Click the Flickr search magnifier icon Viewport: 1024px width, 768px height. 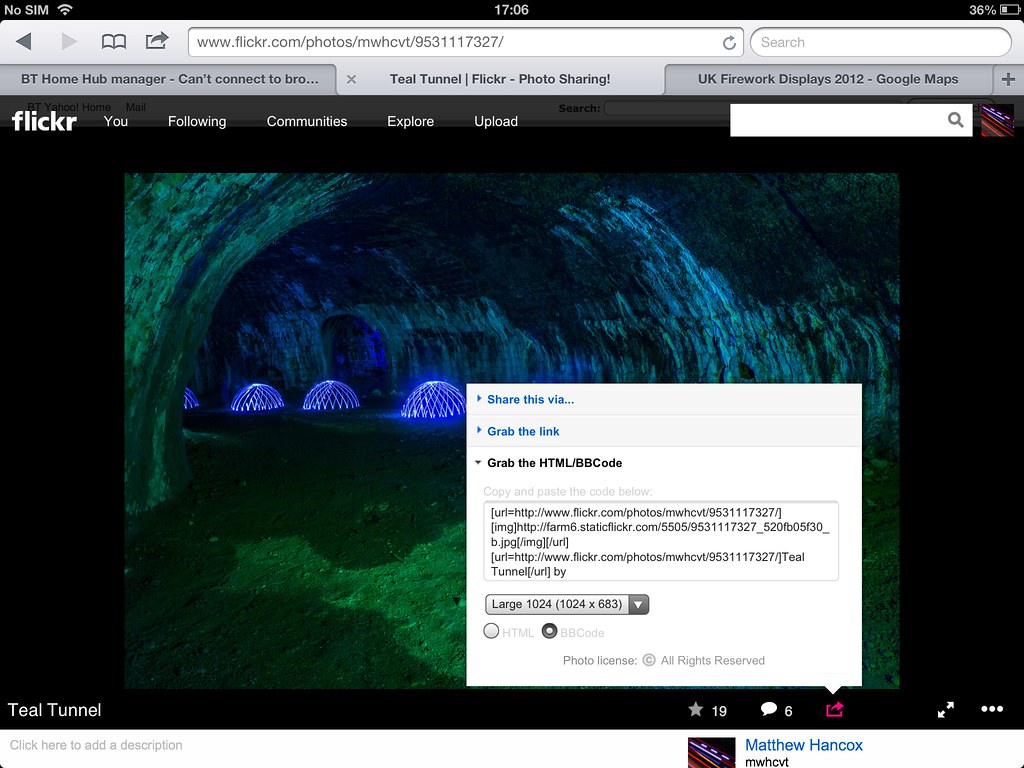[x=956, y=120]
